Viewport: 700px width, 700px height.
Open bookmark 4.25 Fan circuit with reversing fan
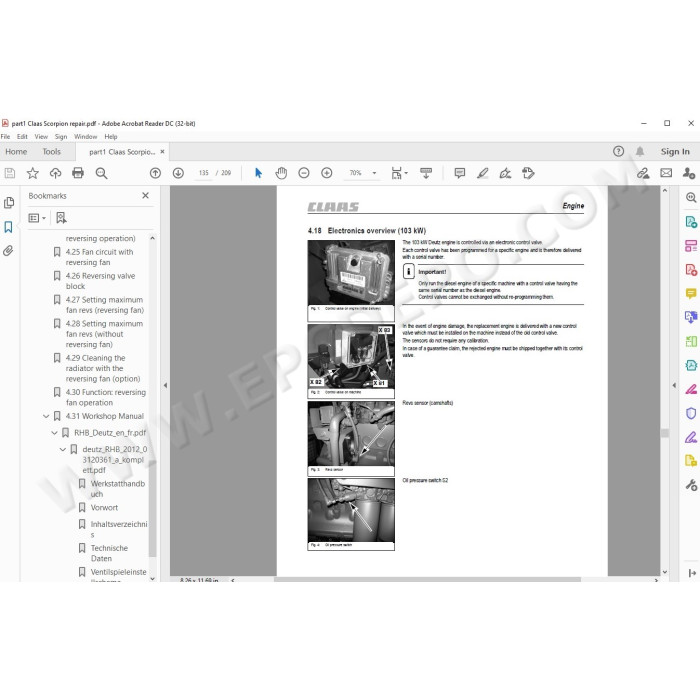click(x=100, y=257)
